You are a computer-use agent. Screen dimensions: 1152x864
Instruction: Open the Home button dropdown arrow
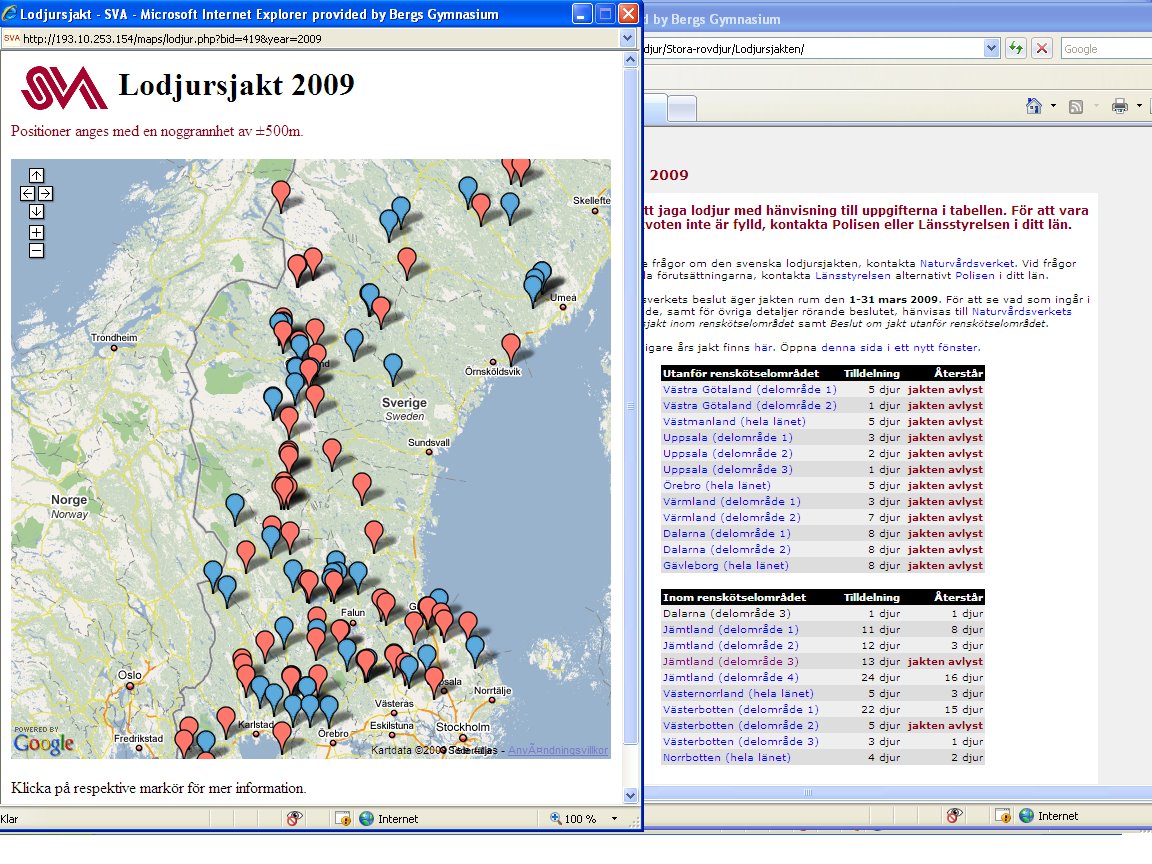pyautogui.click(x=1054, y=107)
